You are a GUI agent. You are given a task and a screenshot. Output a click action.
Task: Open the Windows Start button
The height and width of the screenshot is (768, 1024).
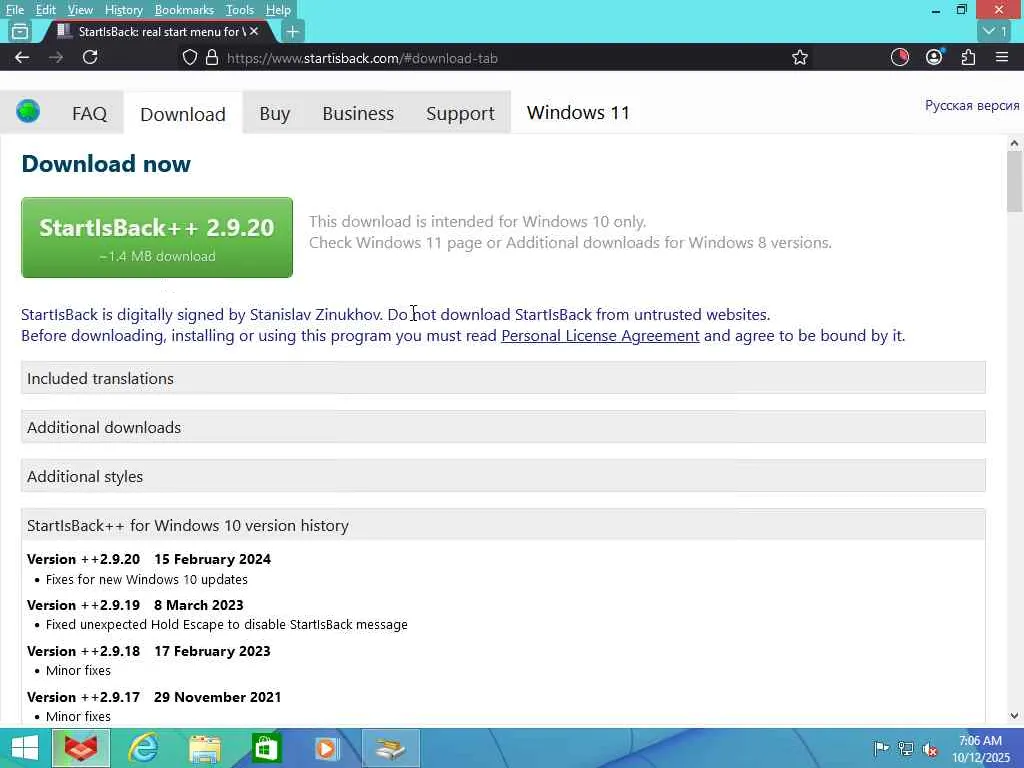point(25,748)
